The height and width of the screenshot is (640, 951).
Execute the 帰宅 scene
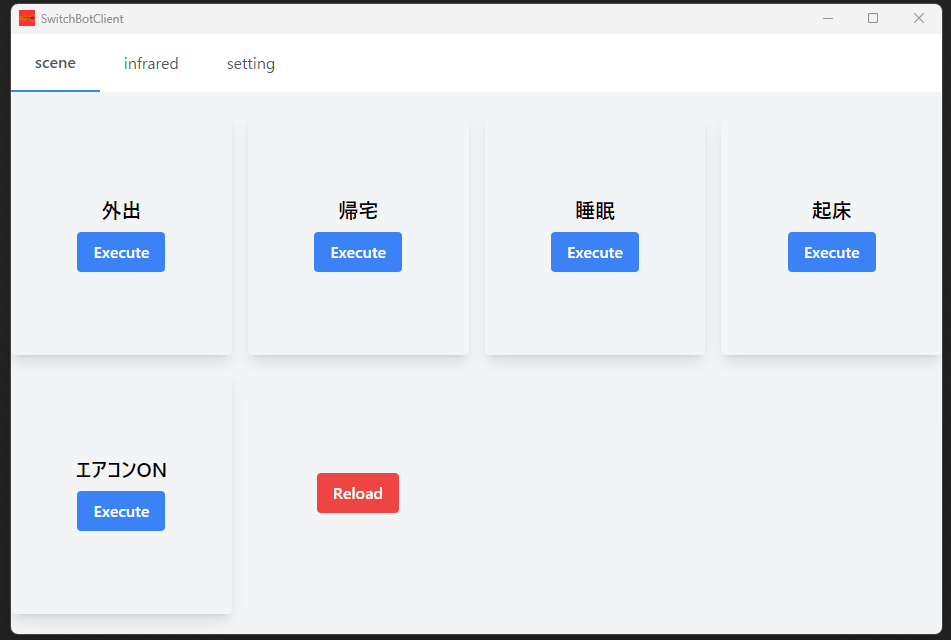[357, 252]
